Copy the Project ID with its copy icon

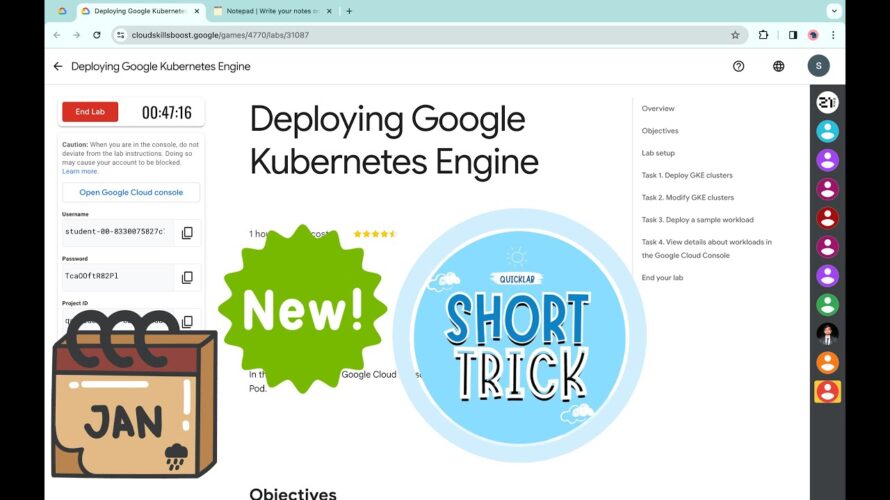coord(187,321)
